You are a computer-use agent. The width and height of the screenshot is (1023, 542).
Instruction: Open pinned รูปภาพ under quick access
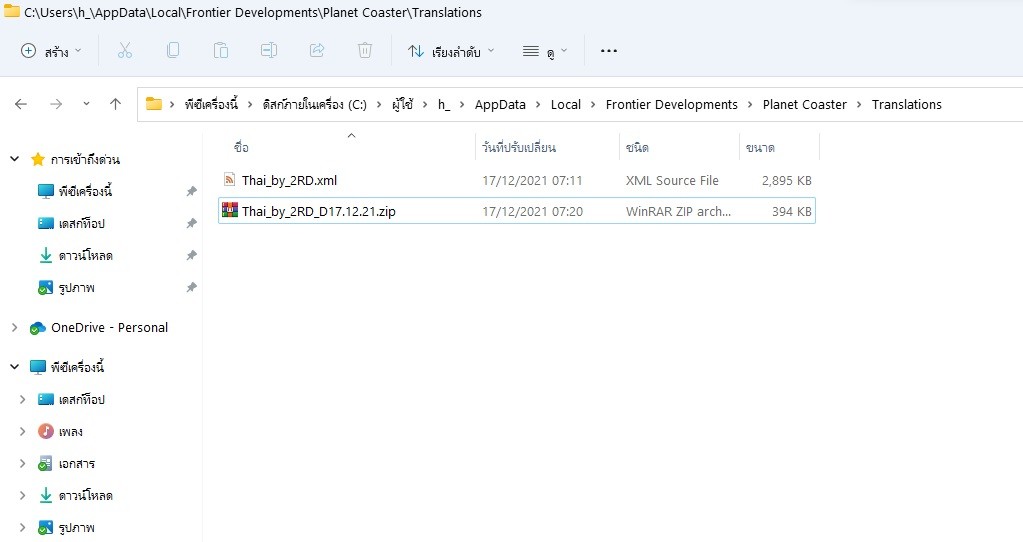point(66,287)
